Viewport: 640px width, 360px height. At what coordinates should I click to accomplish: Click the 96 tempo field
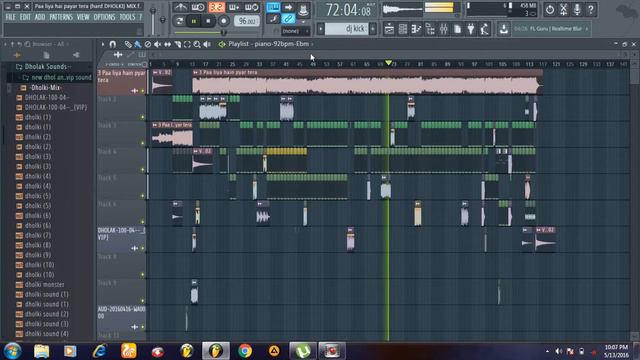click(x=246, y=21)
